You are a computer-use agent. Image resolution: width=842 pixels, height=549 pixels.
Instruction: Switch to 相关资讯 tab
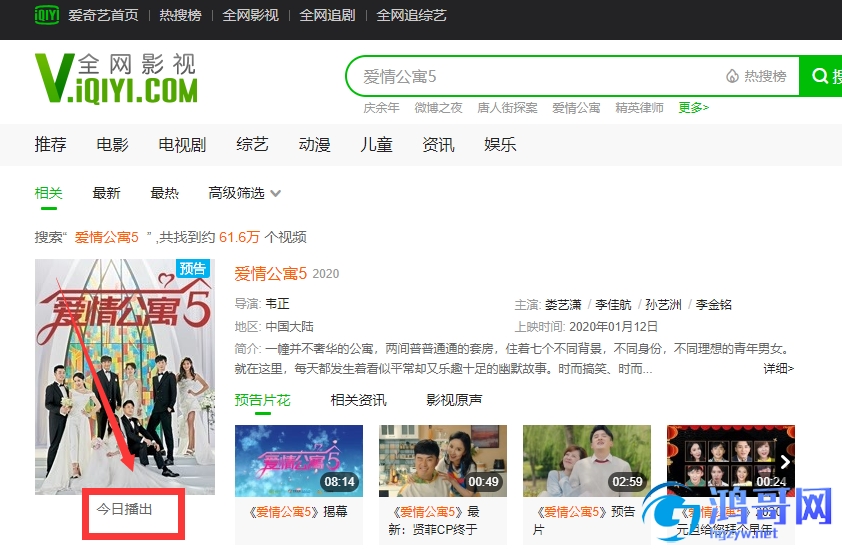358,400
